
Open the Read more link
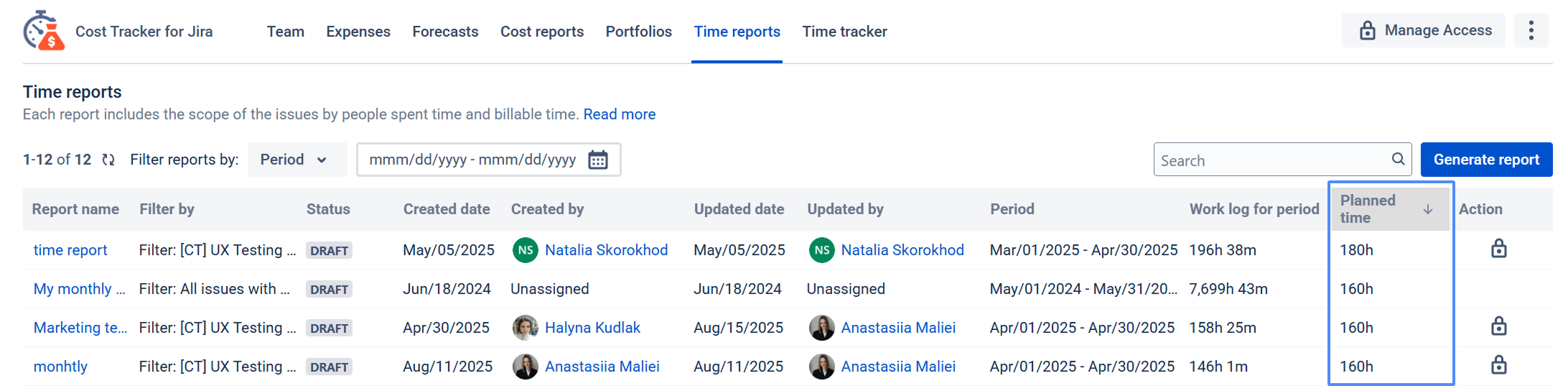pyautogui.click(x=619, y=114)
